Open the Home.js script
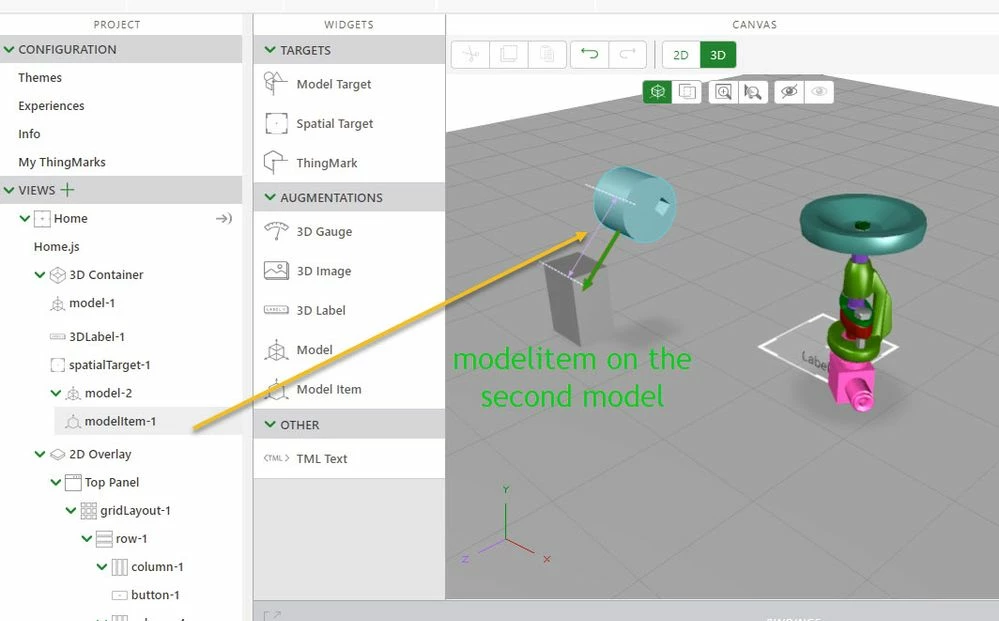This screenshot has width=999, height=621. pyautogui.click(x=57, y=246)
